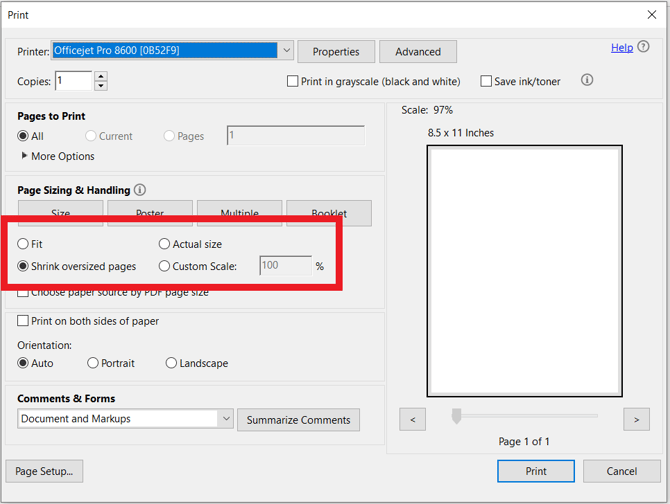Switch to the Booklet sizing tab
Screen dimensions: 670x504
pyautogui.click(x=328, y=212)
